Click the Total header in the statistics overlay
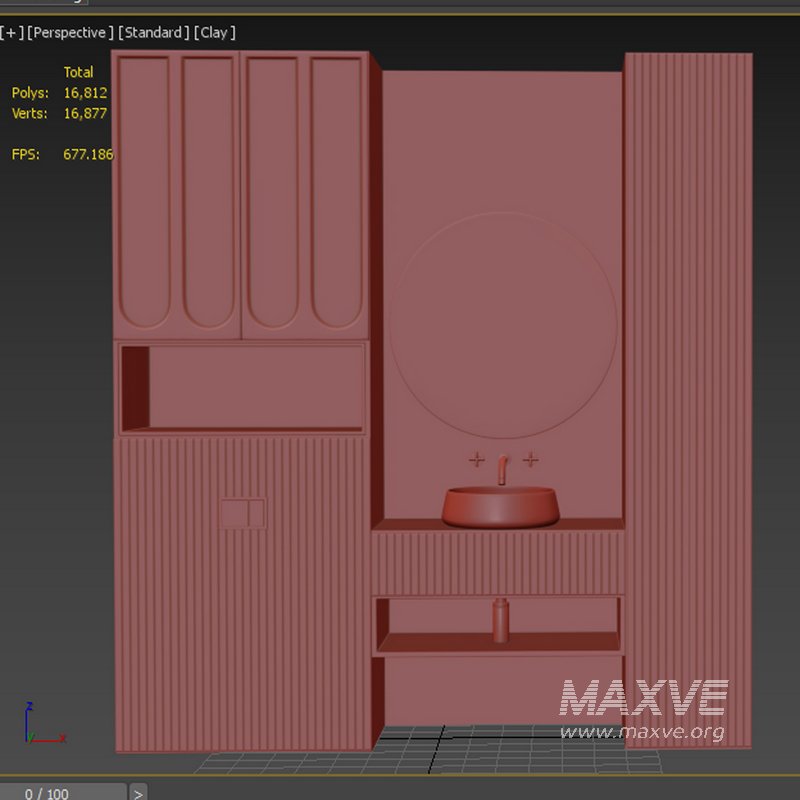The image size is (800, 800). coord(78,71)
